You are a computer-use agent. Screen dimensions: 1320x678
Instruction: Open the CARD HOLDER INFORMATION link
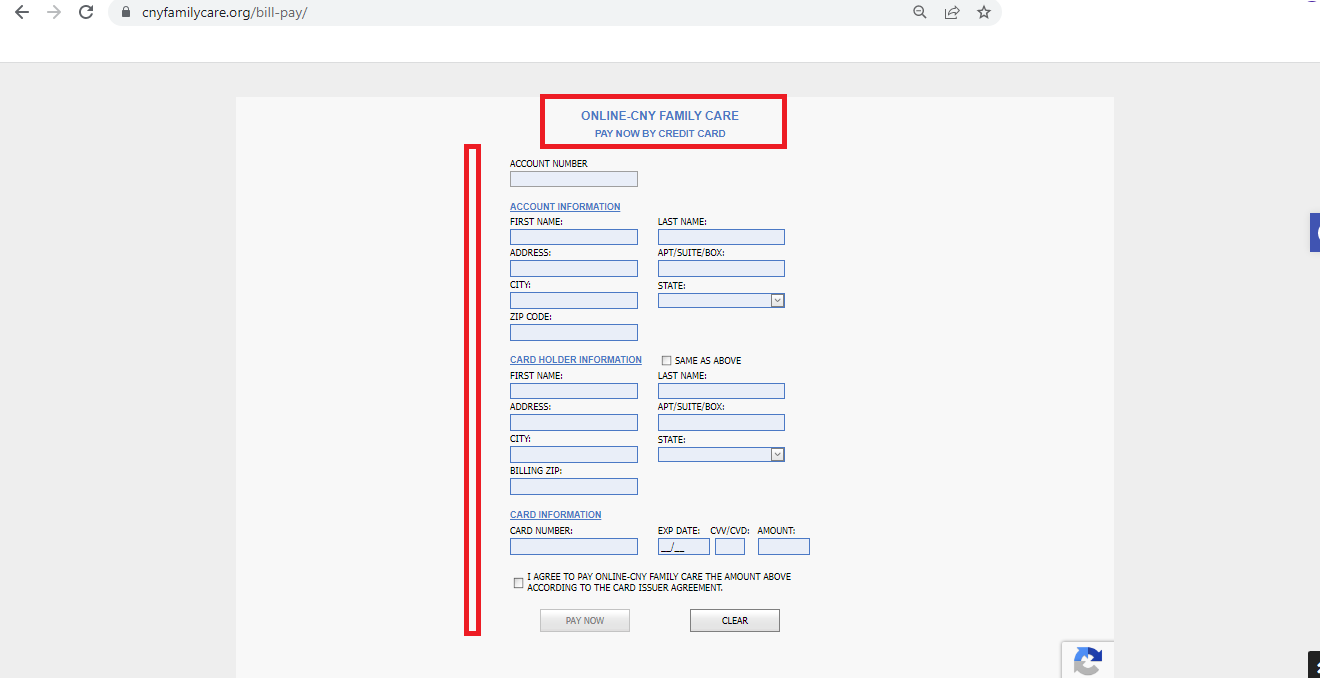(x=575, y=359)
